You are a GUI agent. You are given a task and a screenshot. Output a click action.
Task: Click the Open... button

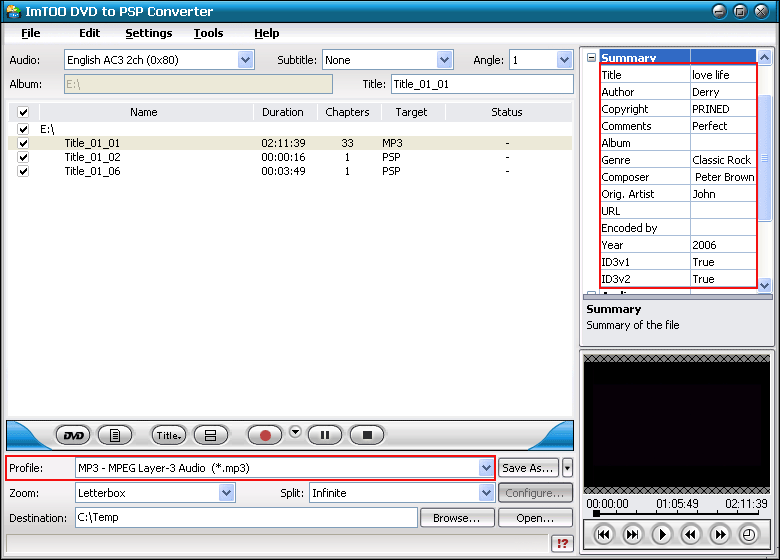(x=535, y=518)
